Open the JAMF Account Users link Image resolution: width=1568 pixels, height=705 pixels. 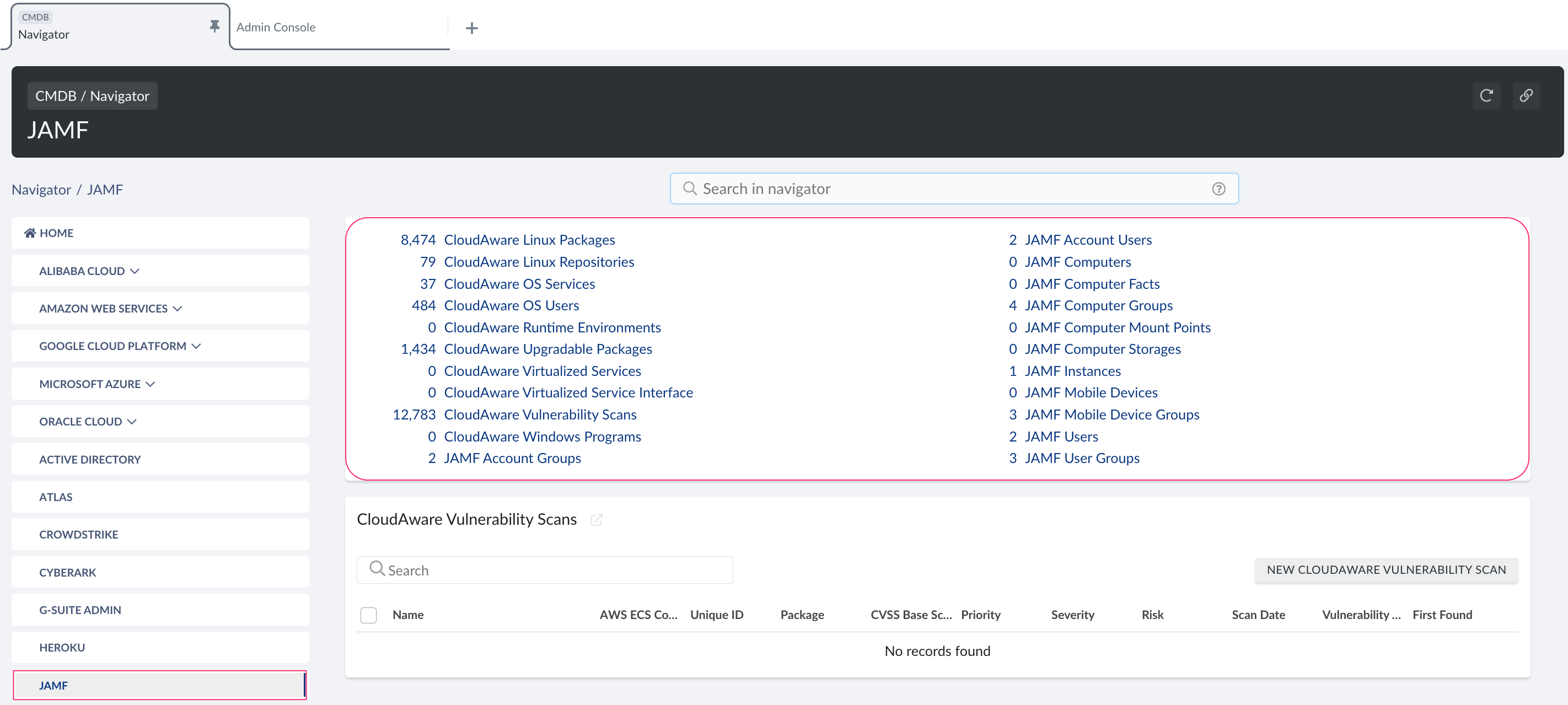(x=1088, y=240)
